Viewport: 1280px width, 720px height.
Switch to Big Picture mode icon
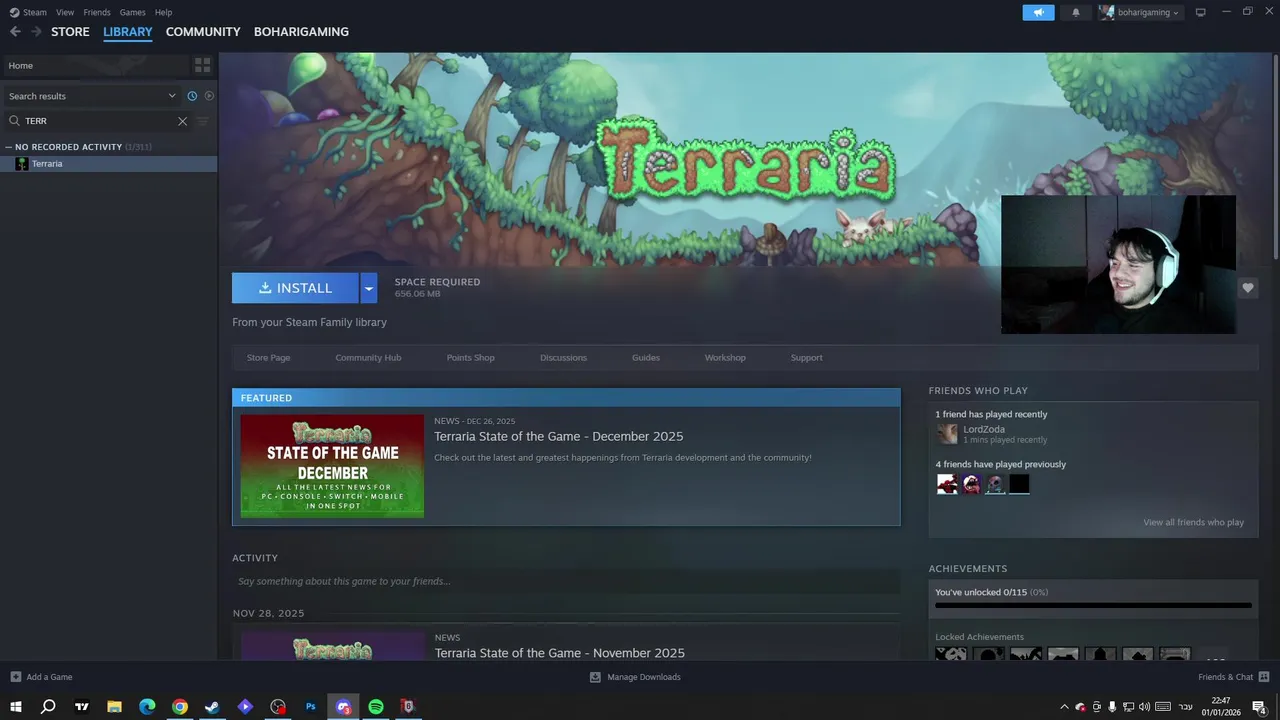[x=1201, y=12]
